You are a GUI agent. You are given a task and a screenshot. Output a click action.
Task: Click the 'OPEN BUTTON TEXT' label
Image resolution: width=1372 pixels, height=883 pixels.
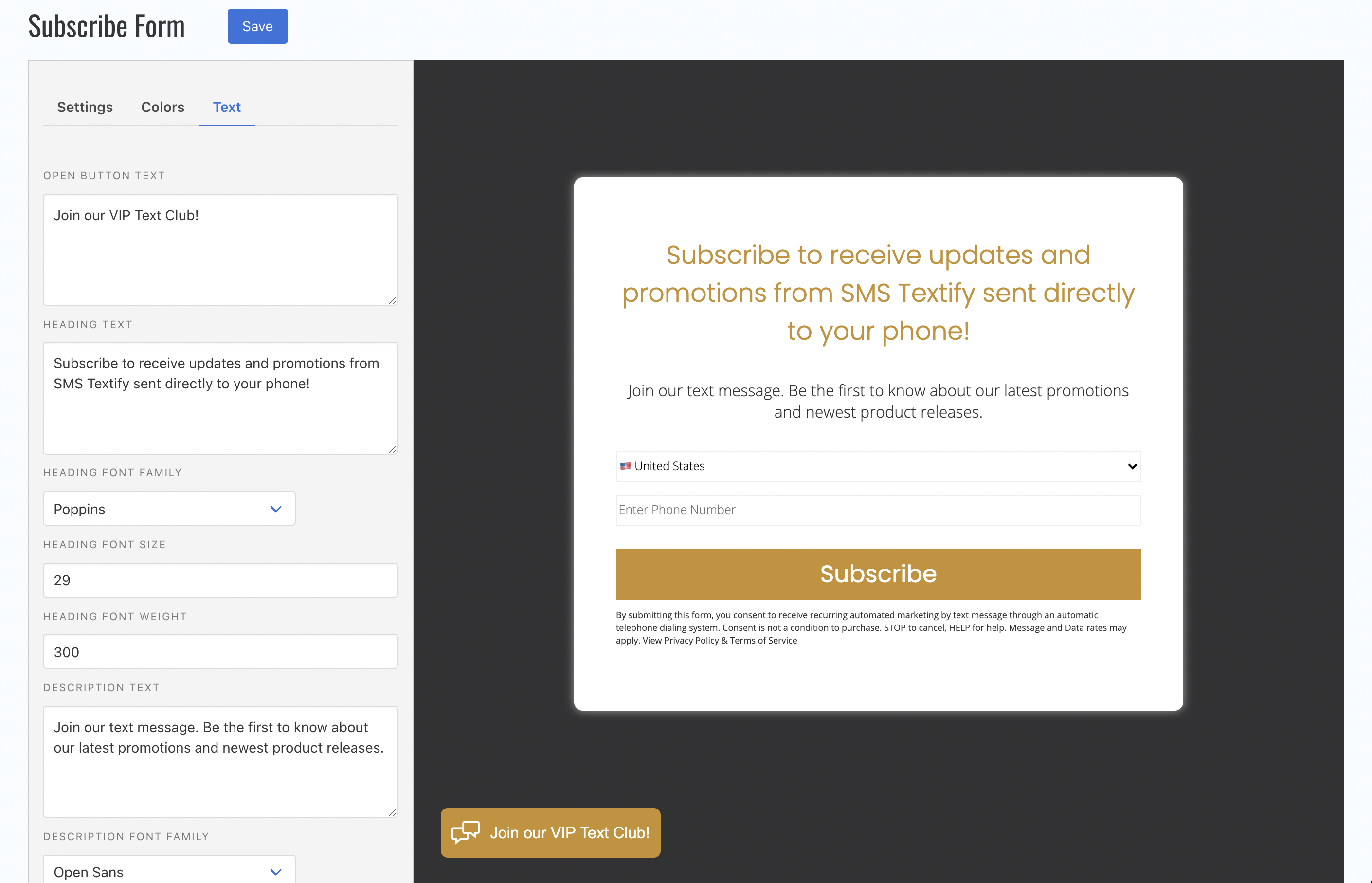click(104, 175)
